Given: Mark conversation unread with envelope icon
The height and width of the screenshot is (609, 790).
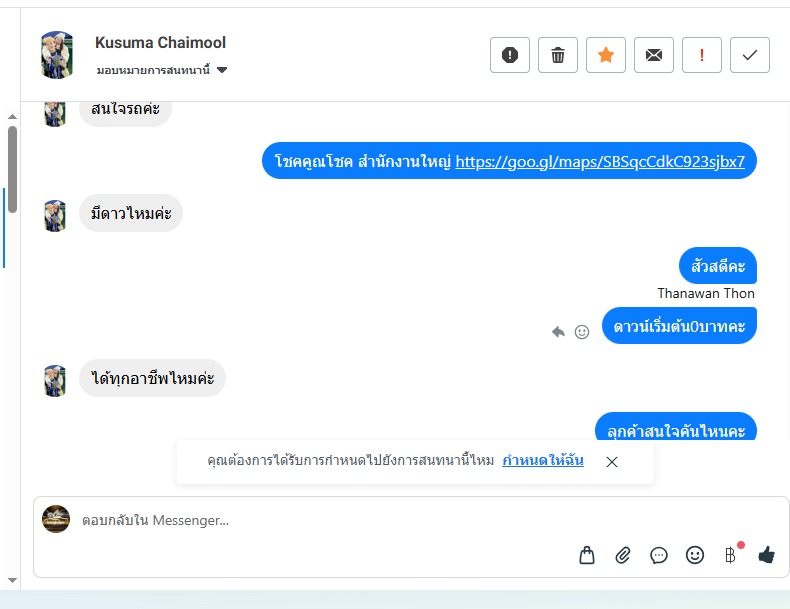Looking at the screenshot, I should 654,55.
